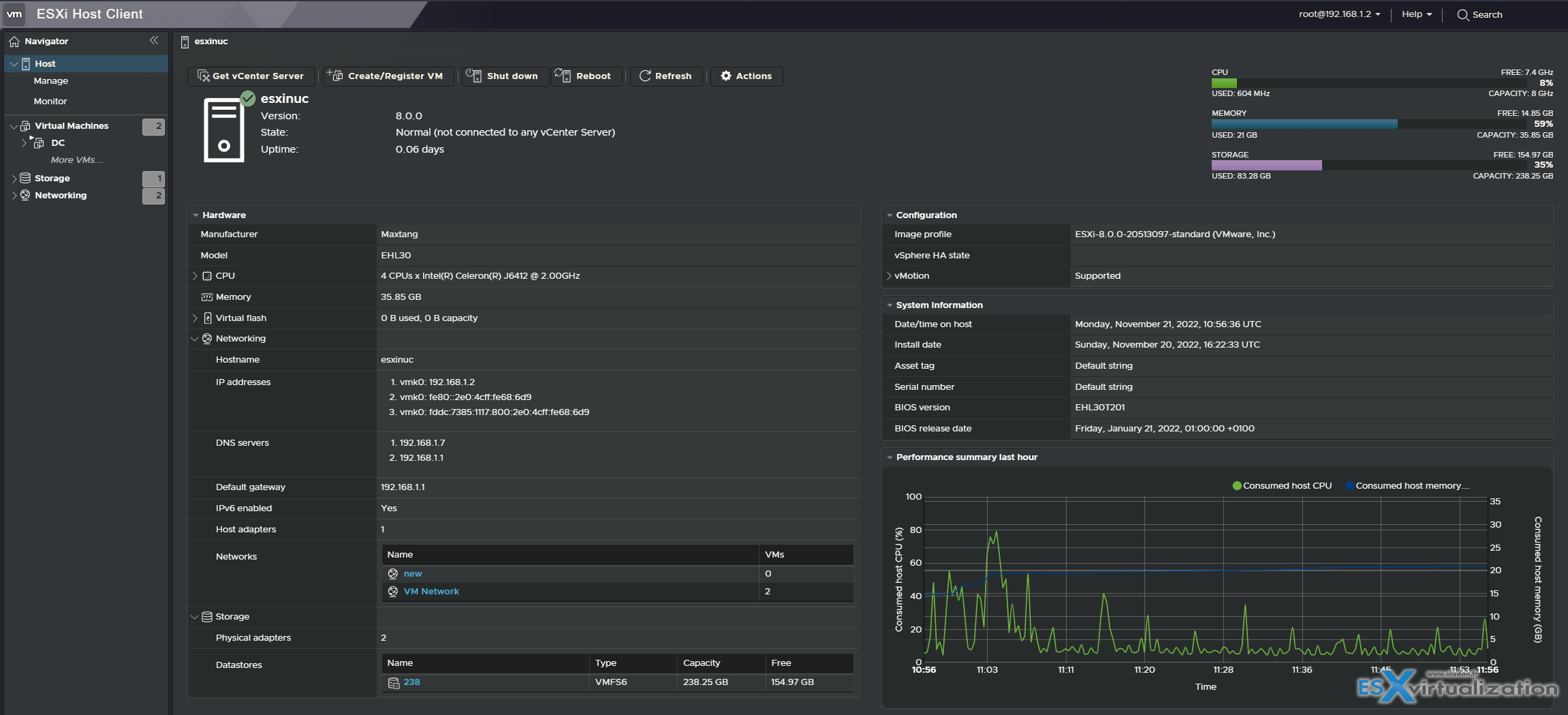
Task: Collapse the Hardware section triangle
Action: tap(195, 215)
